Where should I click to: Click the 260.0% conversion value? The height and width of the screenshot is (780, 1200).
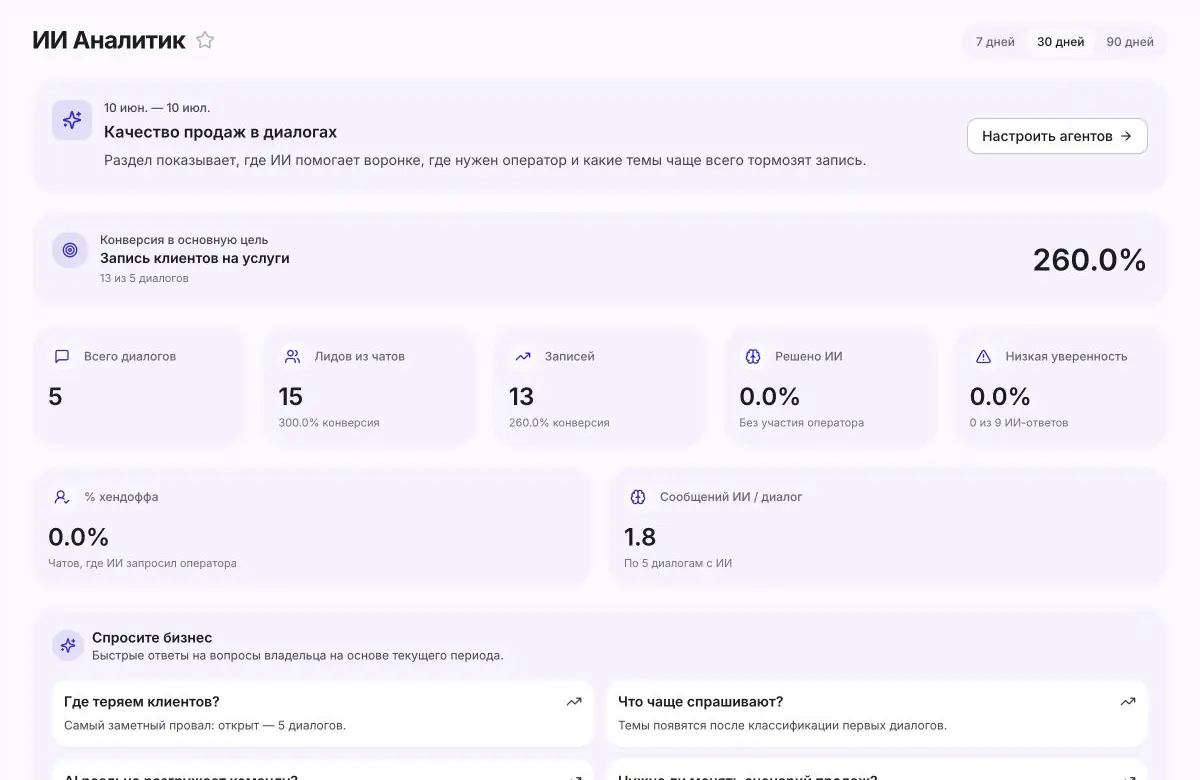coord(1089,260)
